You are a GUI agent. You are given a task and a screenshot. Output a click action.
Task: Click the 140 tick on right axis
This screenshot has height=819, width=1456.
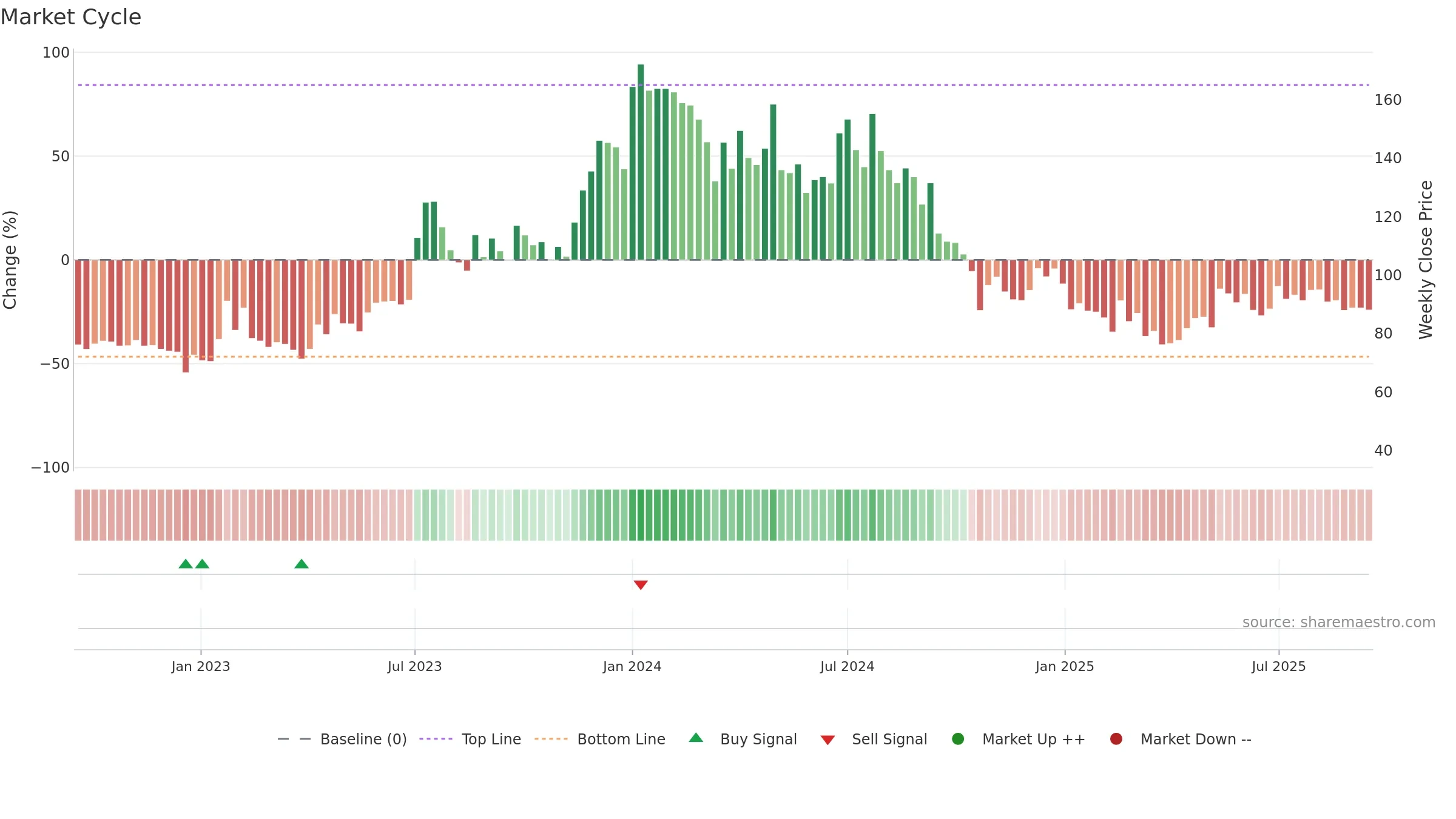[x=1388, y=158]
